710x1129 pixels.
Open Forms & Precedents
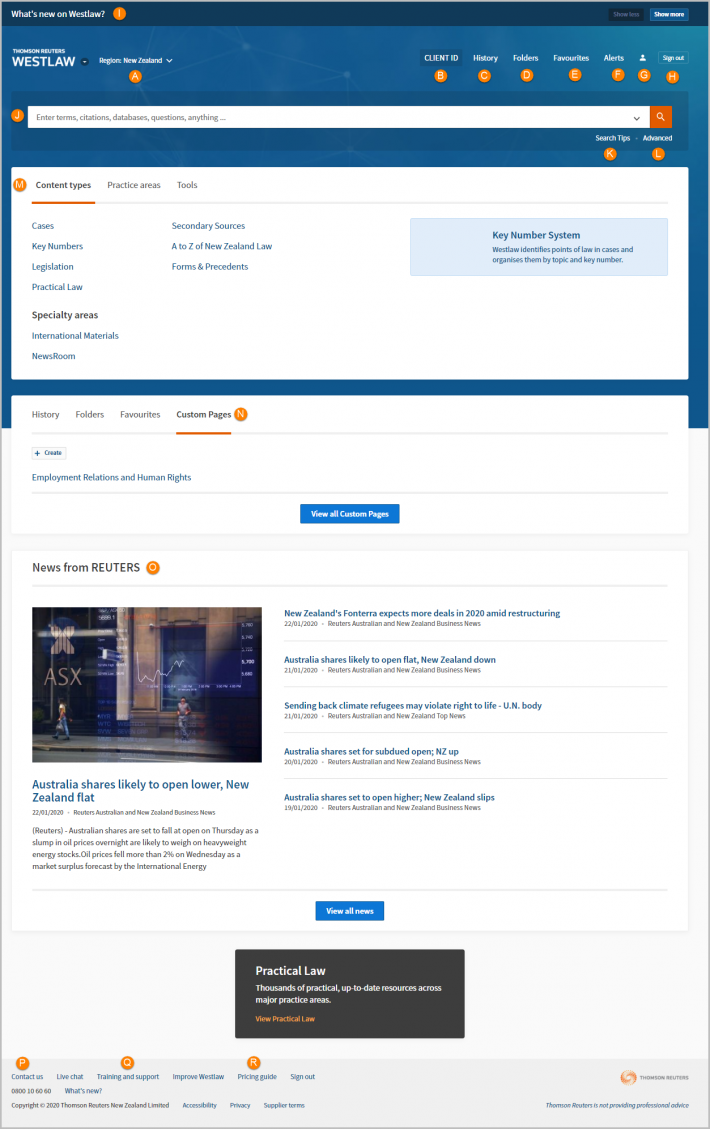tap(210, 266)
